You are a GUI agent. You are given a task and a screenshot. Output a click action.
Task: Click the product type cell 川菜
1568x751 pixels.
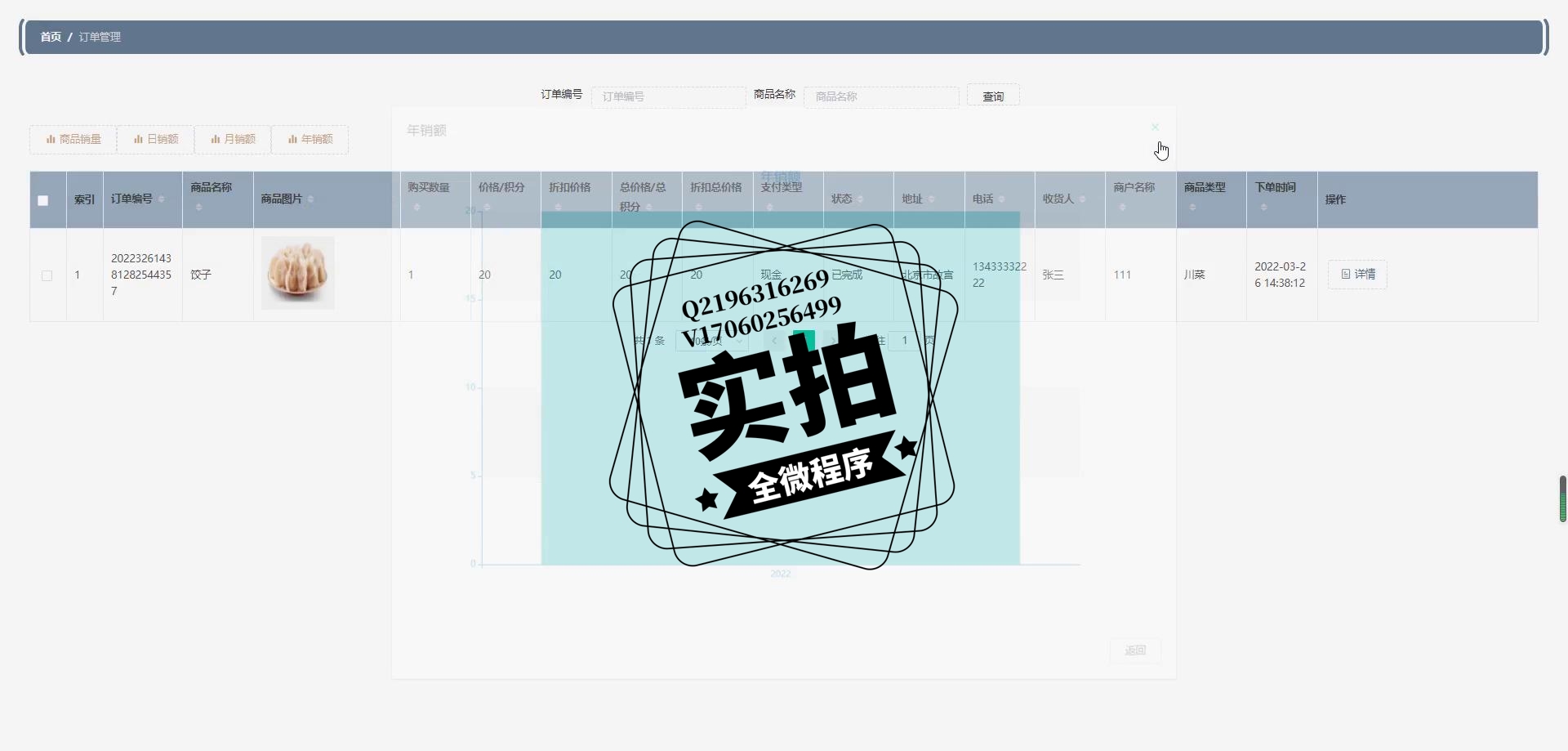pos(1194,275)
